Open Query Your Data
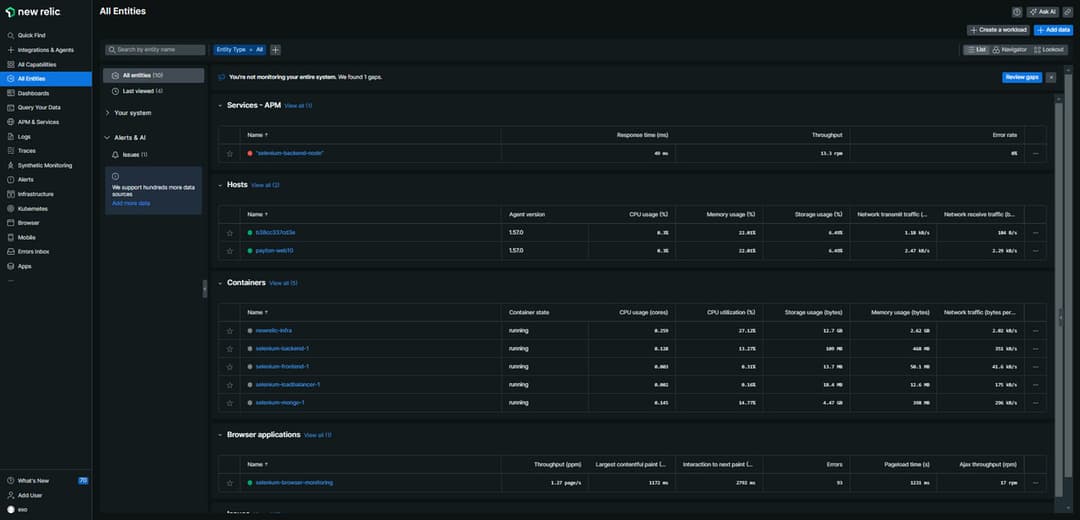 click(45, 107)
